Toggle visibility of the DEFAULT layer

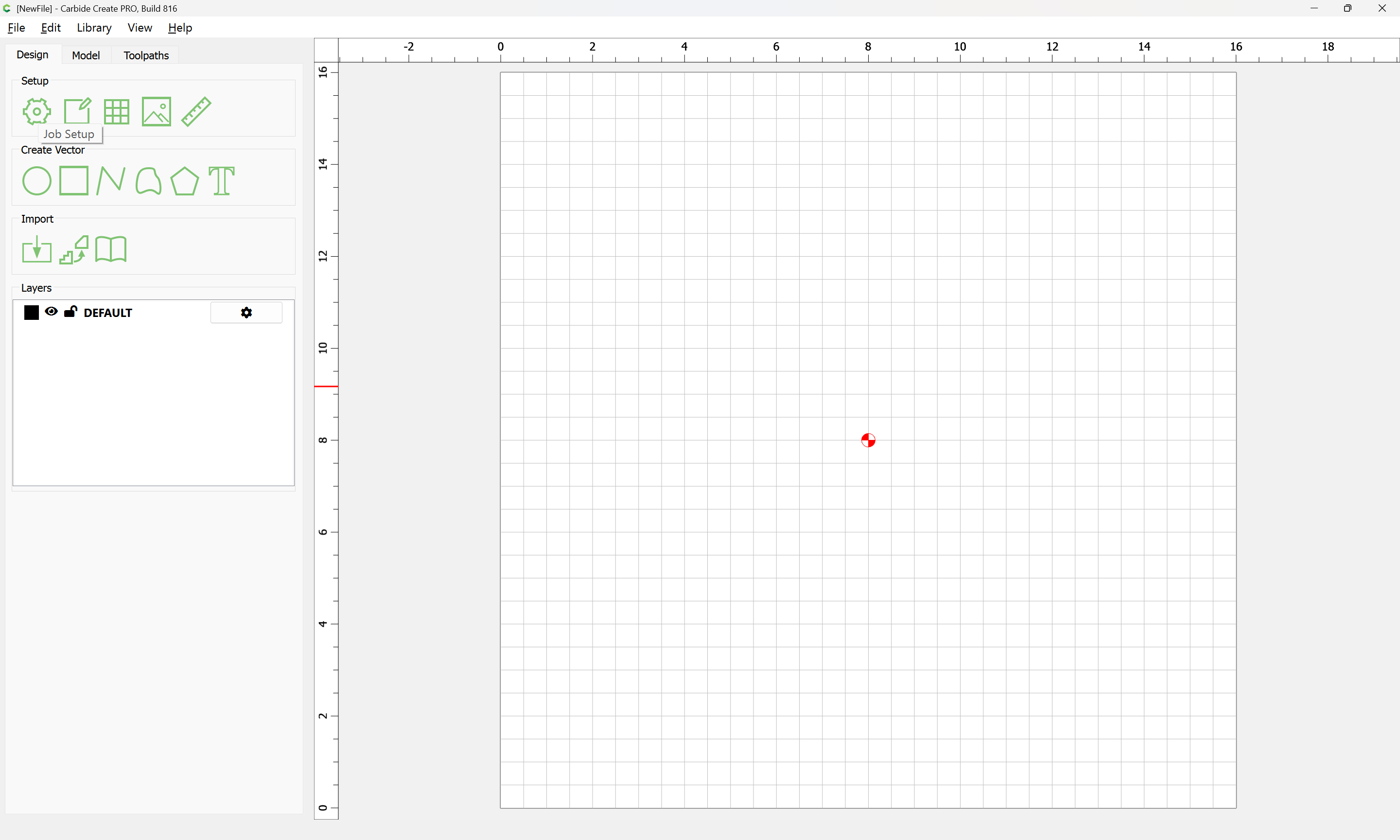(x=51, y=311)
